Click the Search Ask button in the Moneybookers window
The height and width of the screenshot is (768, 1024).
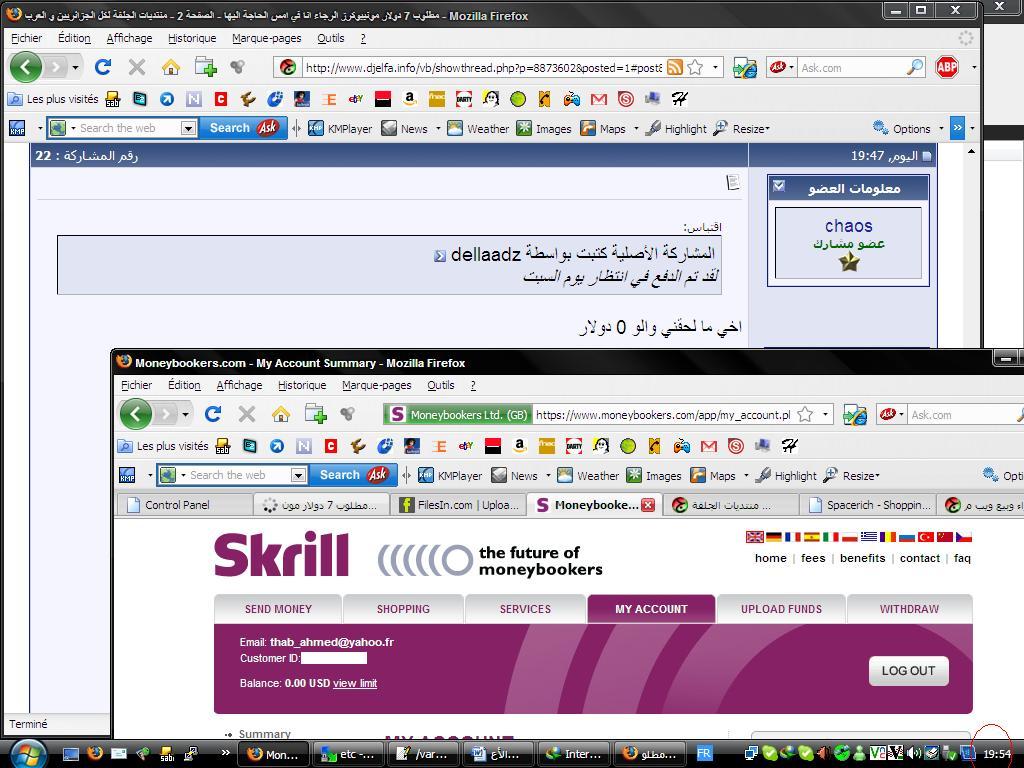tap(353, 475)
